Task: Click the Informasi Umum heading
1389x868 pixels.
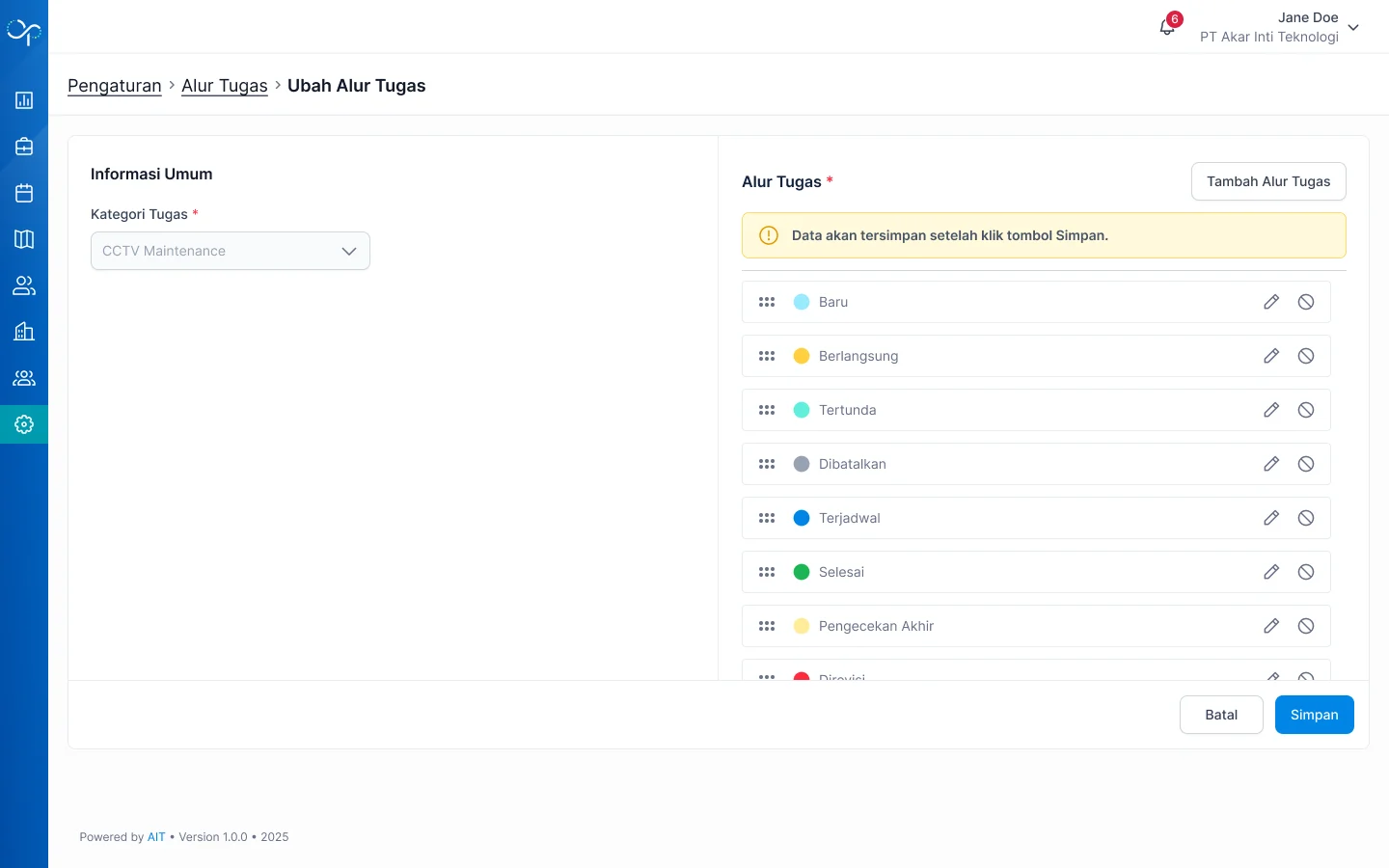Action: pyautogui.click(x=151, y=175)
